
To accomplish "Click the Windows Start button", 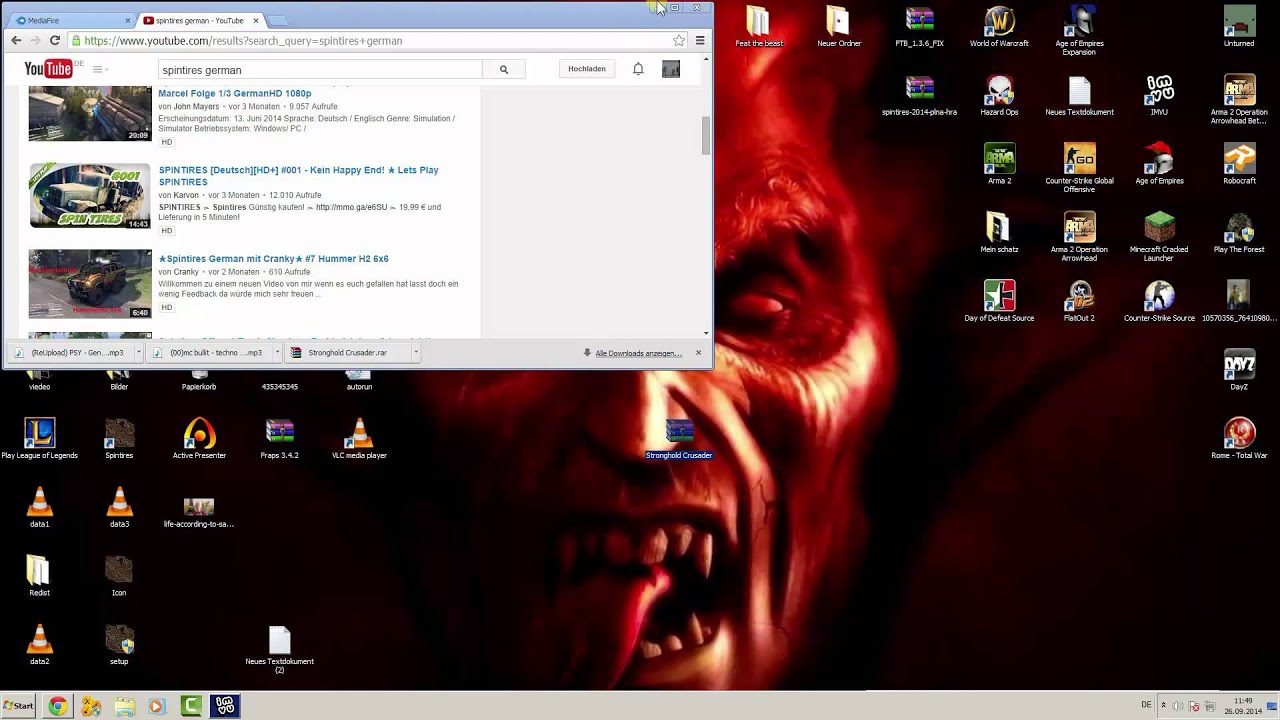I will tap(18, 706).
